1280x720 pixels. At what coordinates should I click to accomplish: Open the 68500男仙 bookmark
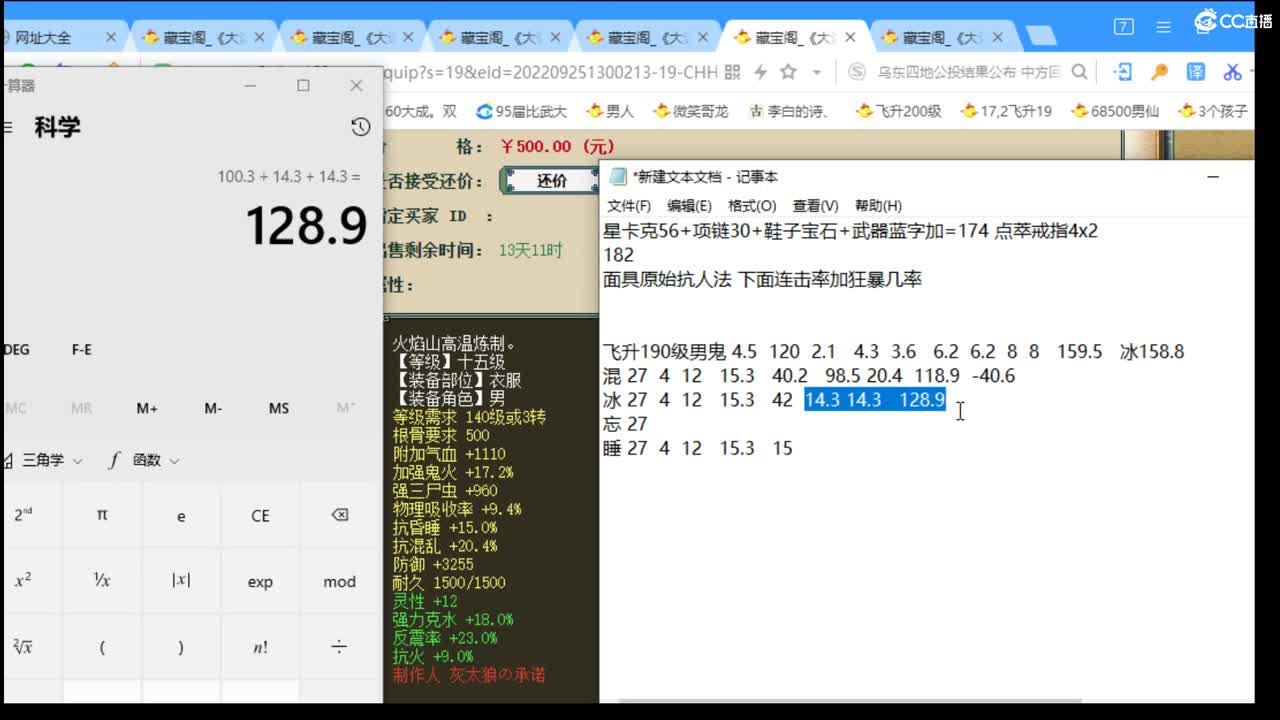1114,111
